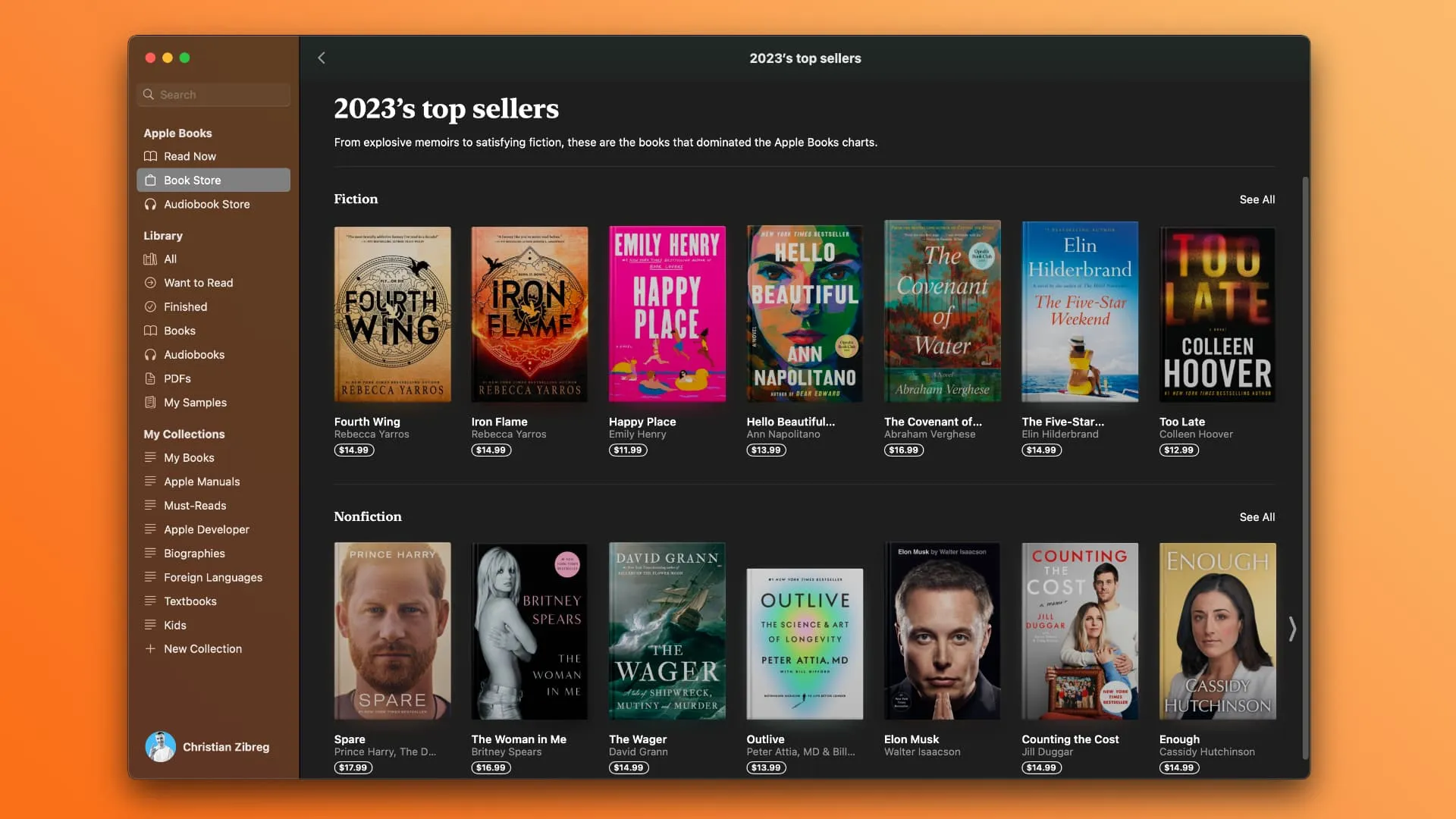
Task: Click the All library books icon
Action: [x=150, y=259]
